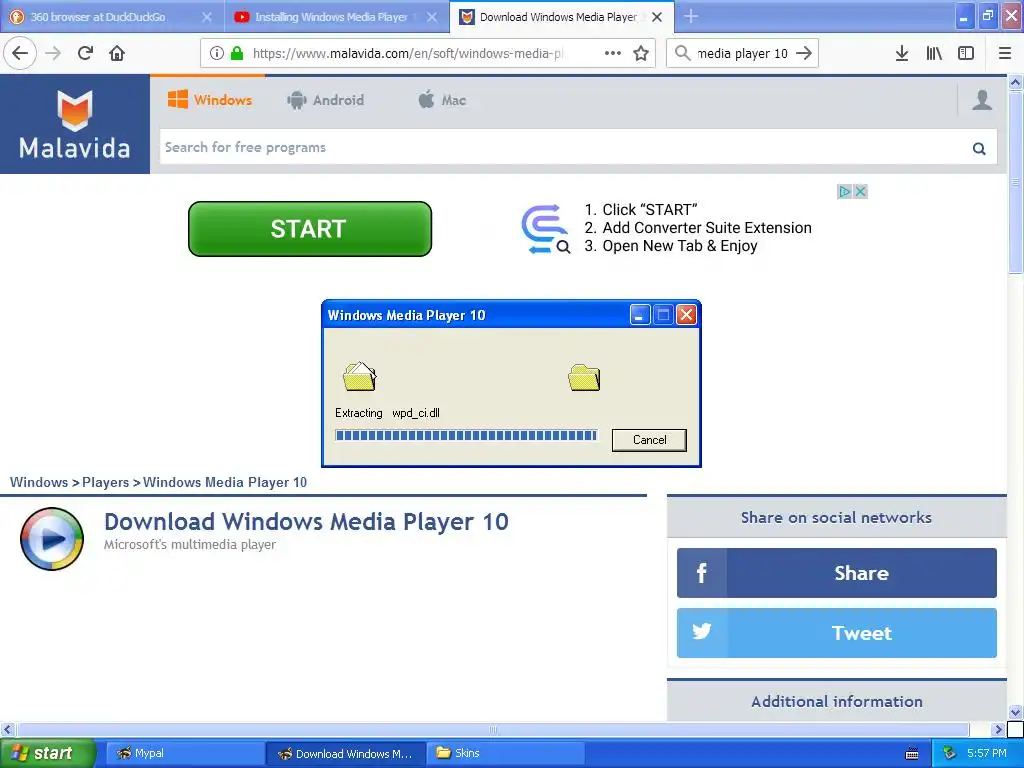The width and height of the screenshot is (1024, 768).
Task: Click the Twitter bird icon
Action: (701, 632)
